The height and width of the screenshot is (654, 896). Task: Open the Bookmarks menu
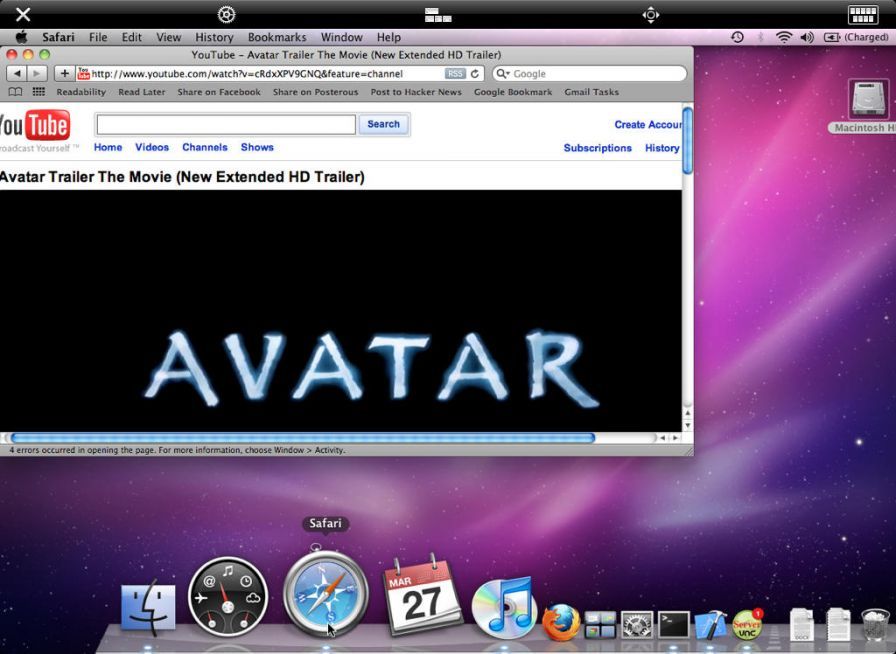(277, 37)
